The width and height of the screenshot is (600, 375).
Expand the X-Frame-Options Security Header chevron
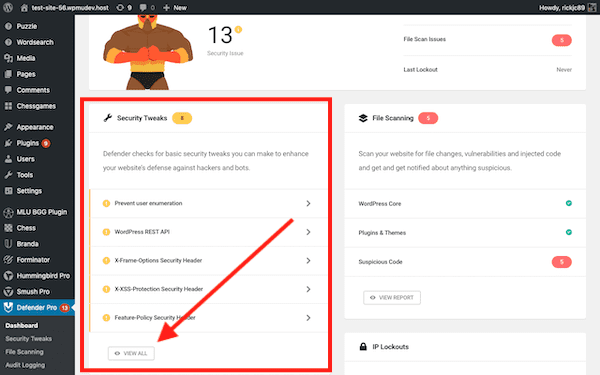[308, 261]
